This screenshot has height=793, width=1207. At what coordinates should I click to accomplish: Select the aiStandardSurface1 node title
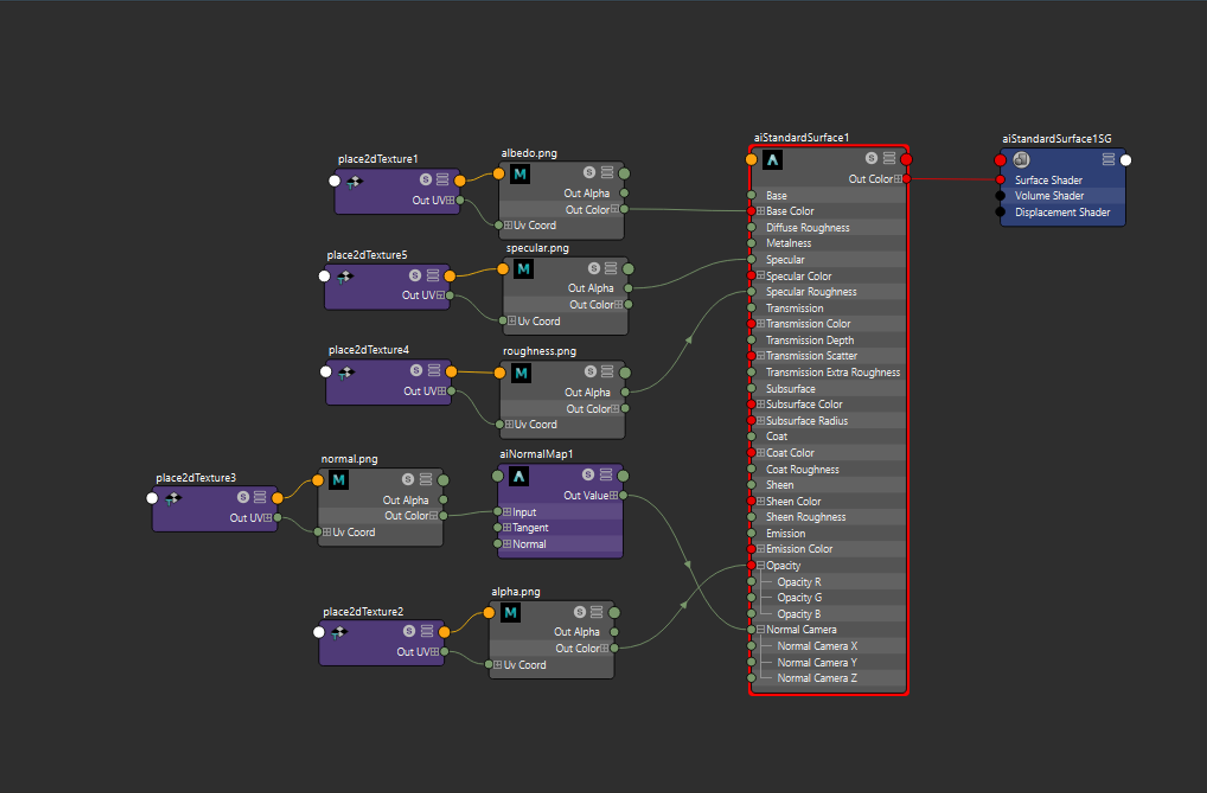point(801,138)
